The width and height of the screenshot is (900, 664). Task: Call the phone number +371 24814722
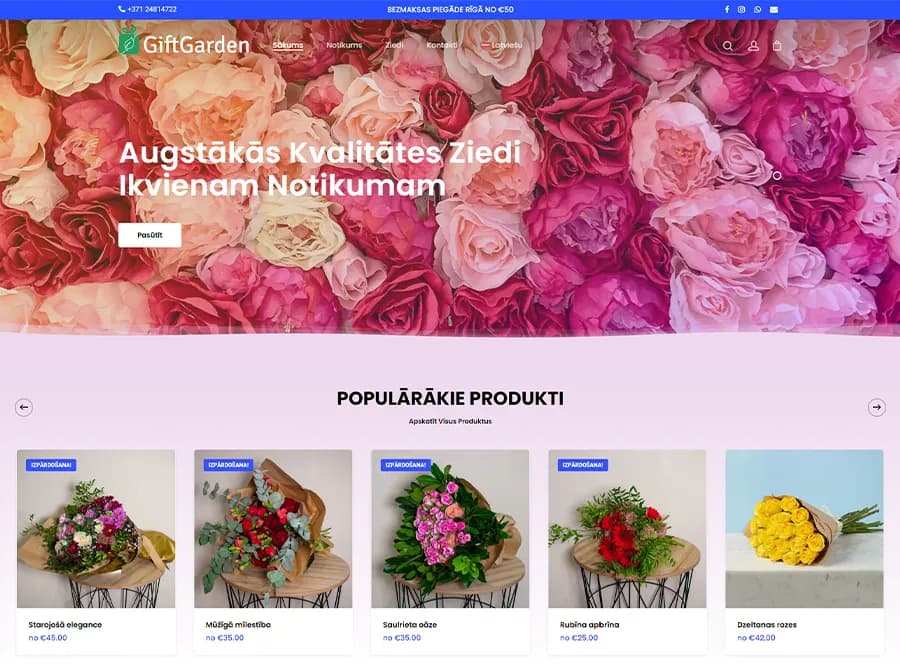[x=148, y=9]
